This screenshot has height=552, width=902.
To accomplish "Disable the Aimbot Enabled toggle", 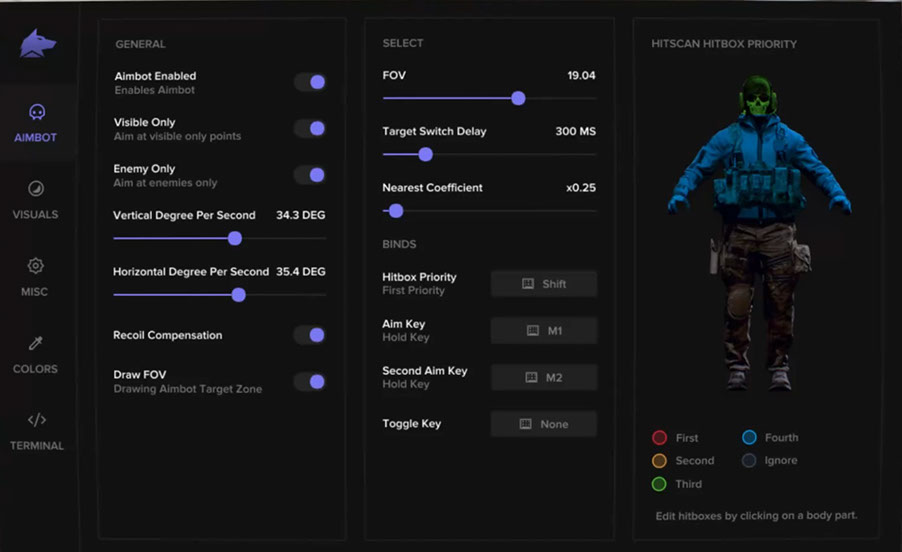I will click(x=311, y=82).
